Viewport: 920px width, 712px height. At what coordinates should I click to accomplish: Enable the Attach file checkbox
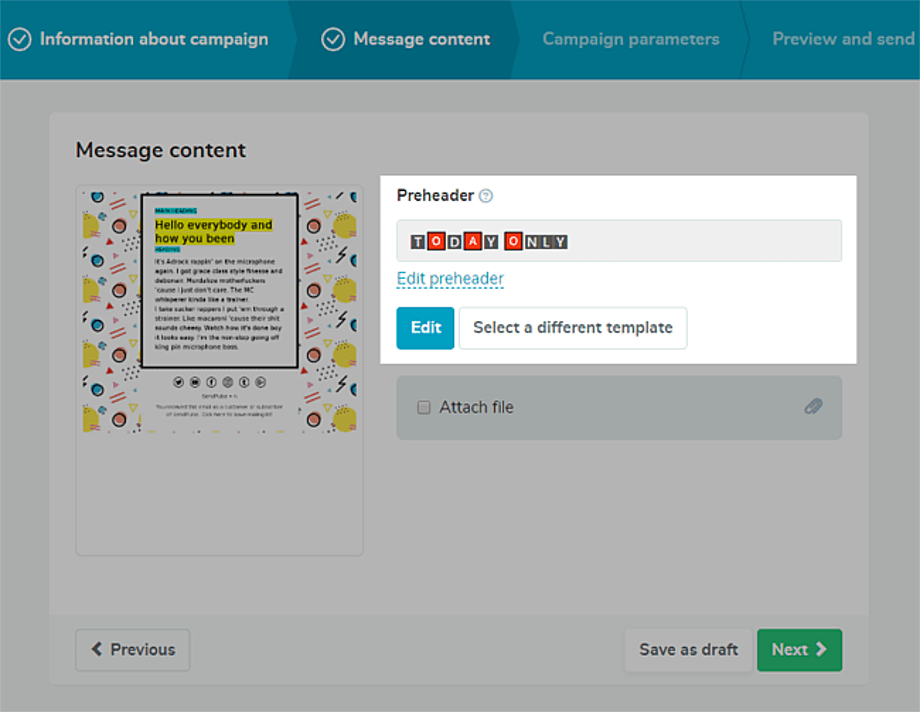tap(424, 407)
